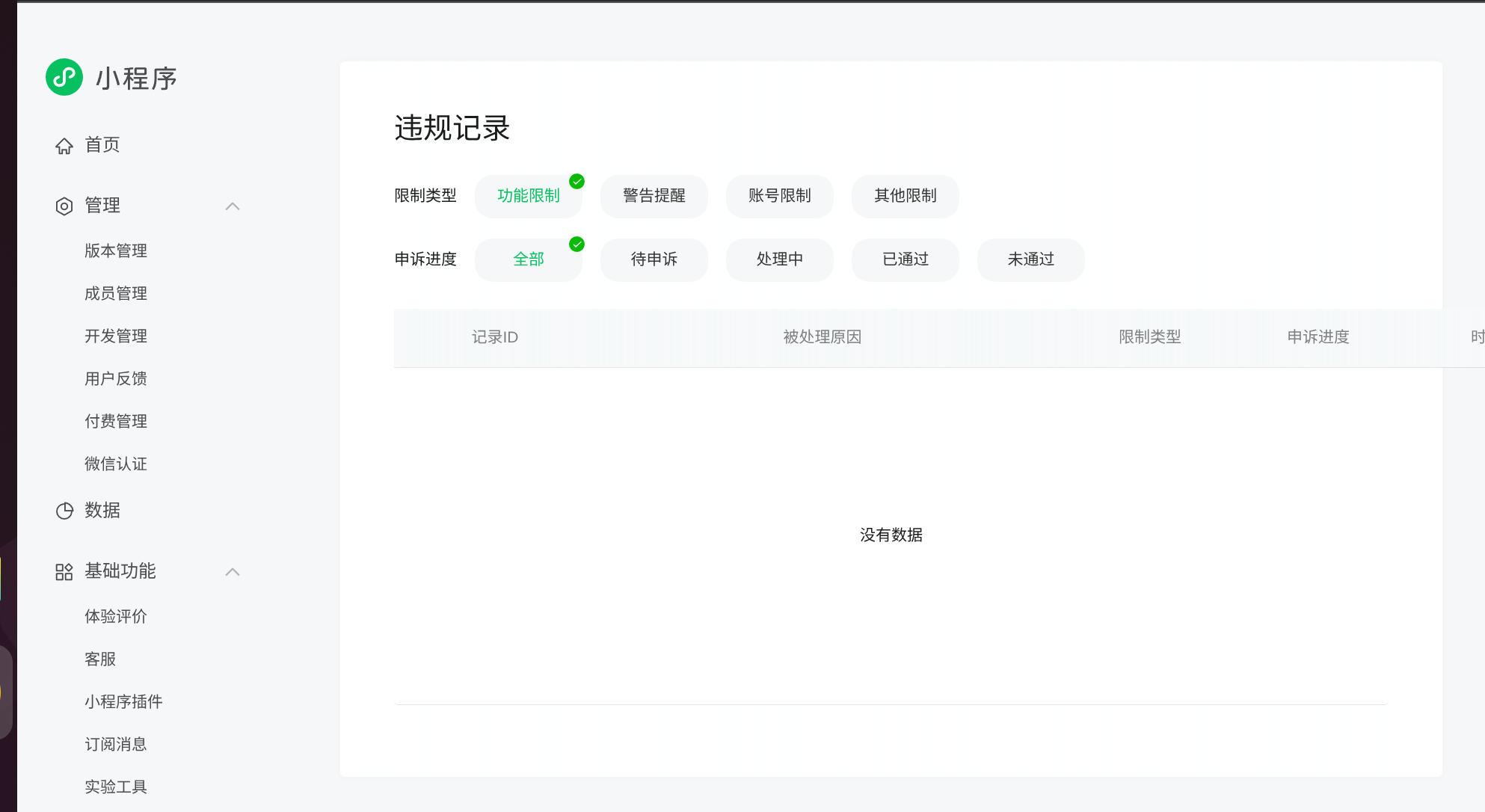Select the 账号限制 restriction type filter
Viewport: 1485px width, 812px height.
779,196
